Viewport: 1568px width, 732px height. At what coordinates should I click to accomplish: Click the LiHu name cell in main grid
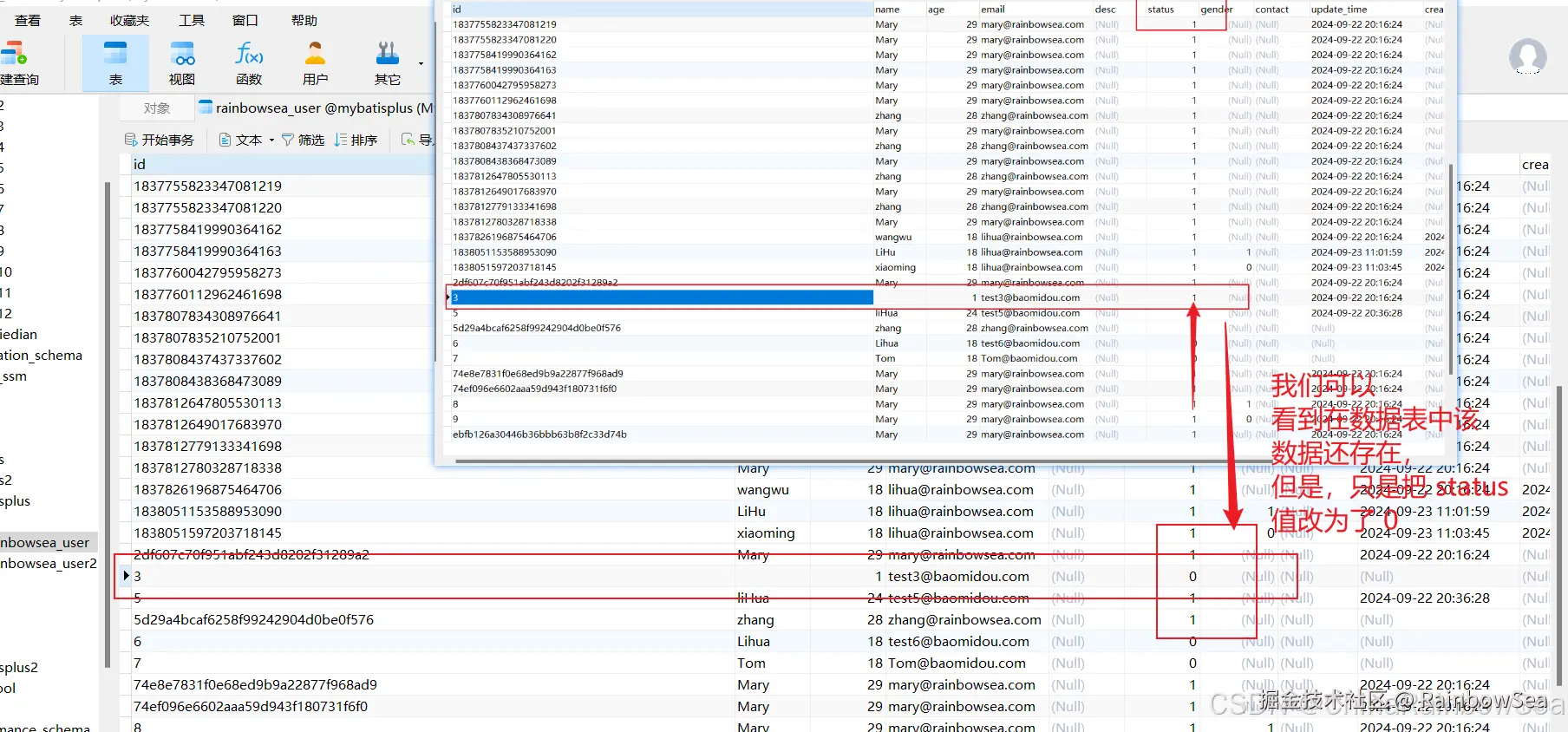(x=751, y=511)
